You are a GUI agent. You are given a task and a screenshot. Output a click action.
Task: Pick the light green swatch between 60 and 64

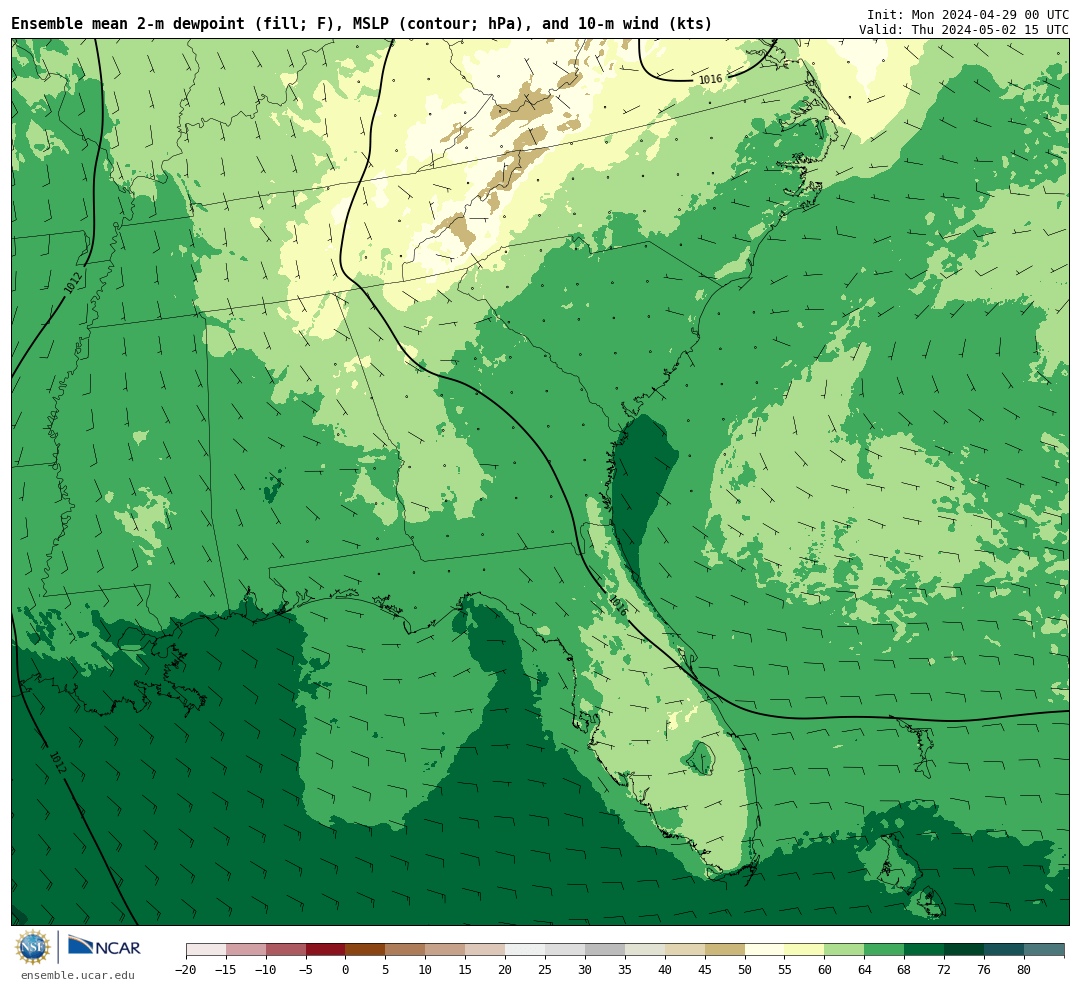[844, 950]
